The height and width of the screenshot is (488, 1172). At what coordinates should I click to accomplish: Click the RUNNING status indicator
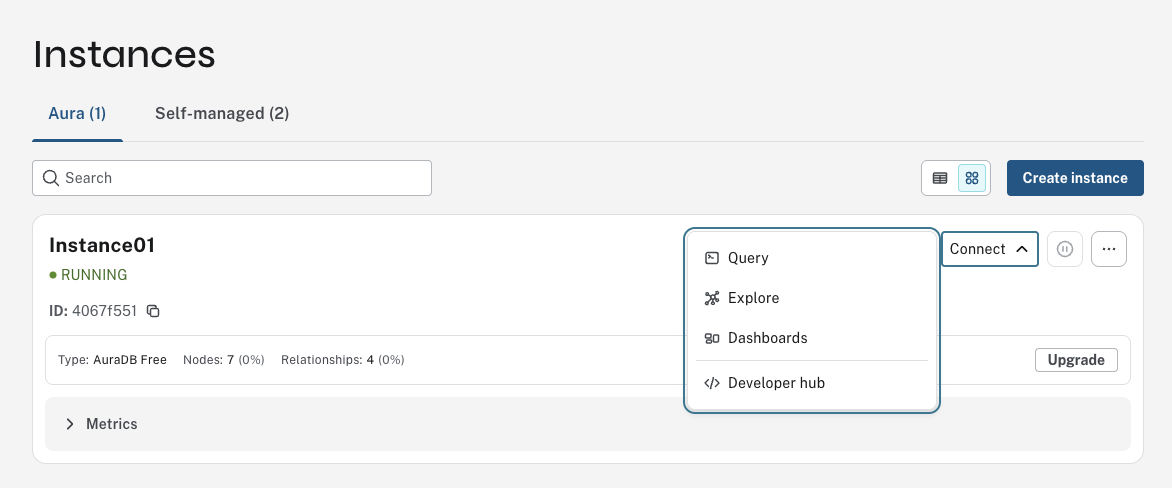click(x=88, y=275)
